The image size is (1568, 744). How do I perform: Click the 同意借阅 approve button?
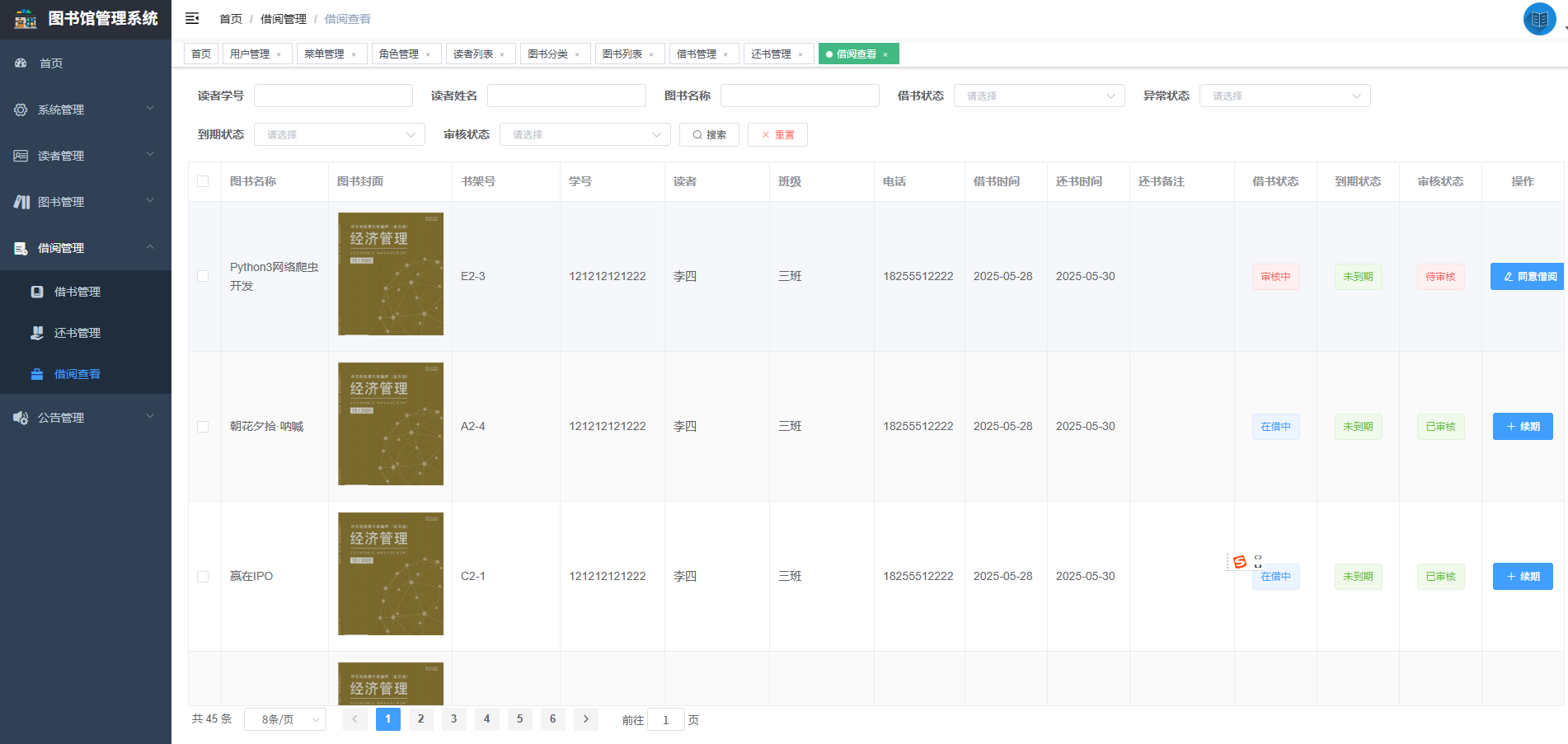(1527, 276)
